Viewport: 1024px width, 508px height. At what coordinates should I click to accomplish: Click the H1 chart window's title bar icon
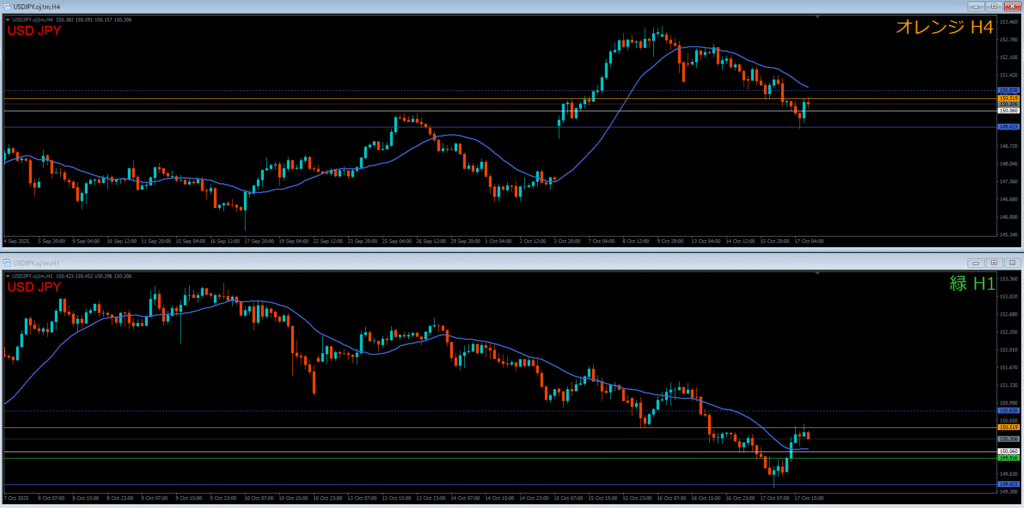coord(6,260)
